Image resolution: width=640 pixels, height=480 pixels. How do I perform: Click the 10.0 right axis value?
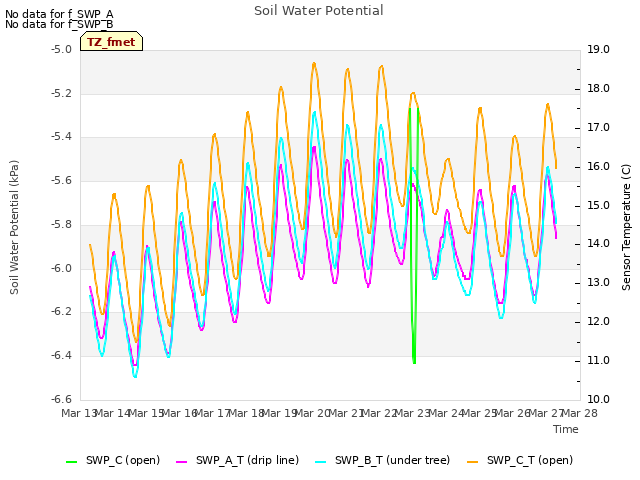(x=598, y=399)
